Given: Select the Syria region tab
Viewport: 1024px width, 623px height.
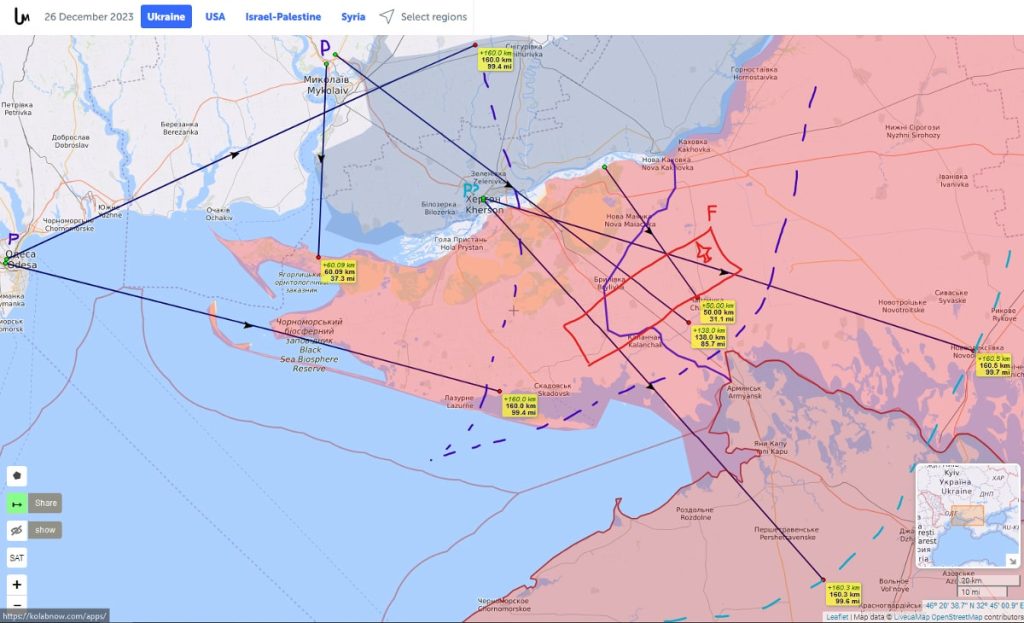Looking at the screenshot, I should coord(352,17).
